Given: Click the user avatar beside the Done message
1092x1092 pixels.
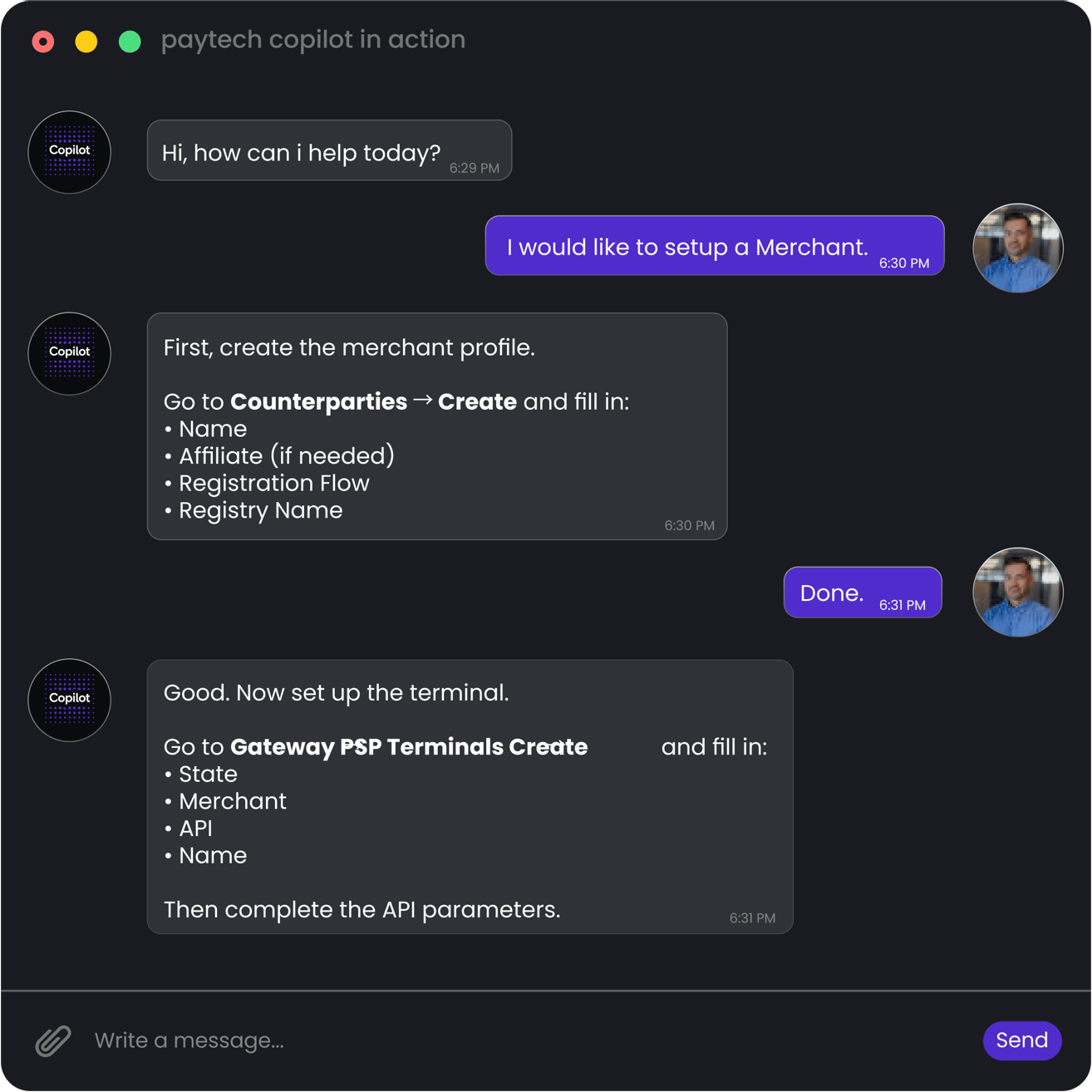Looking at the screenshot, I should click(1017, 592).
